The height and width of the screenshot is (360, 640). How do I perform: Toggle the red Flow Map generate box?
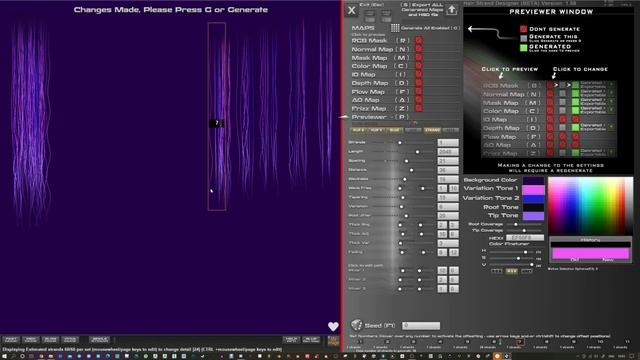click(418, 91)
